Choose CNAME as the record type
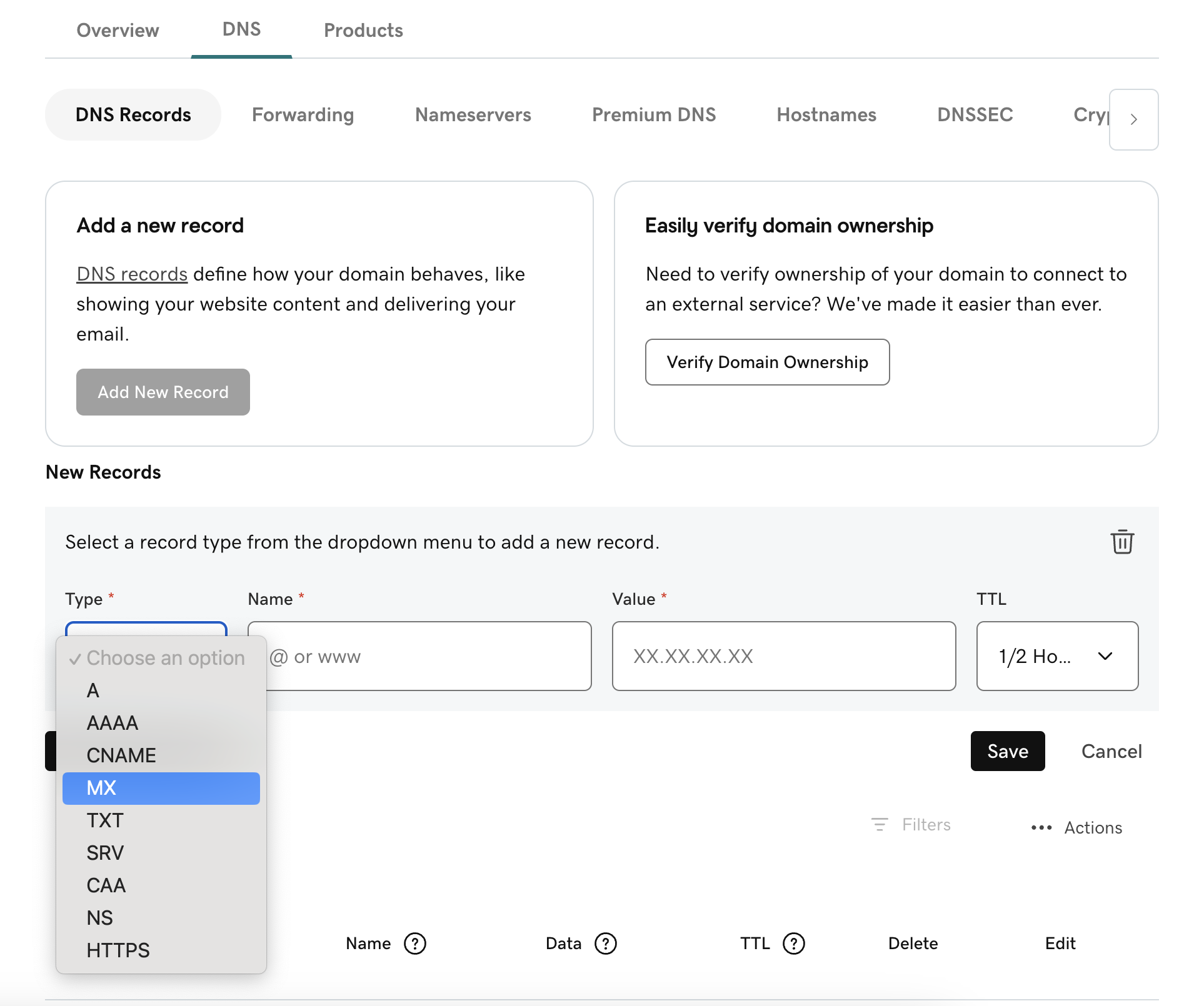The width and height of the screenshot is (1204, 1006). 121,755
